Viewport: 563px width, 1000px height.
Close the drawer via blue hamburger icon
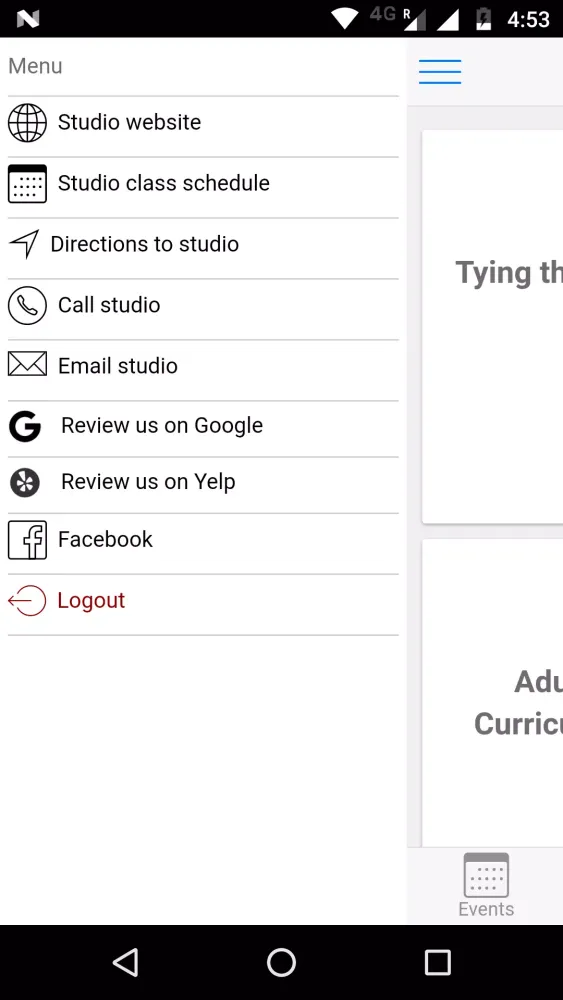tap(440, 71)
